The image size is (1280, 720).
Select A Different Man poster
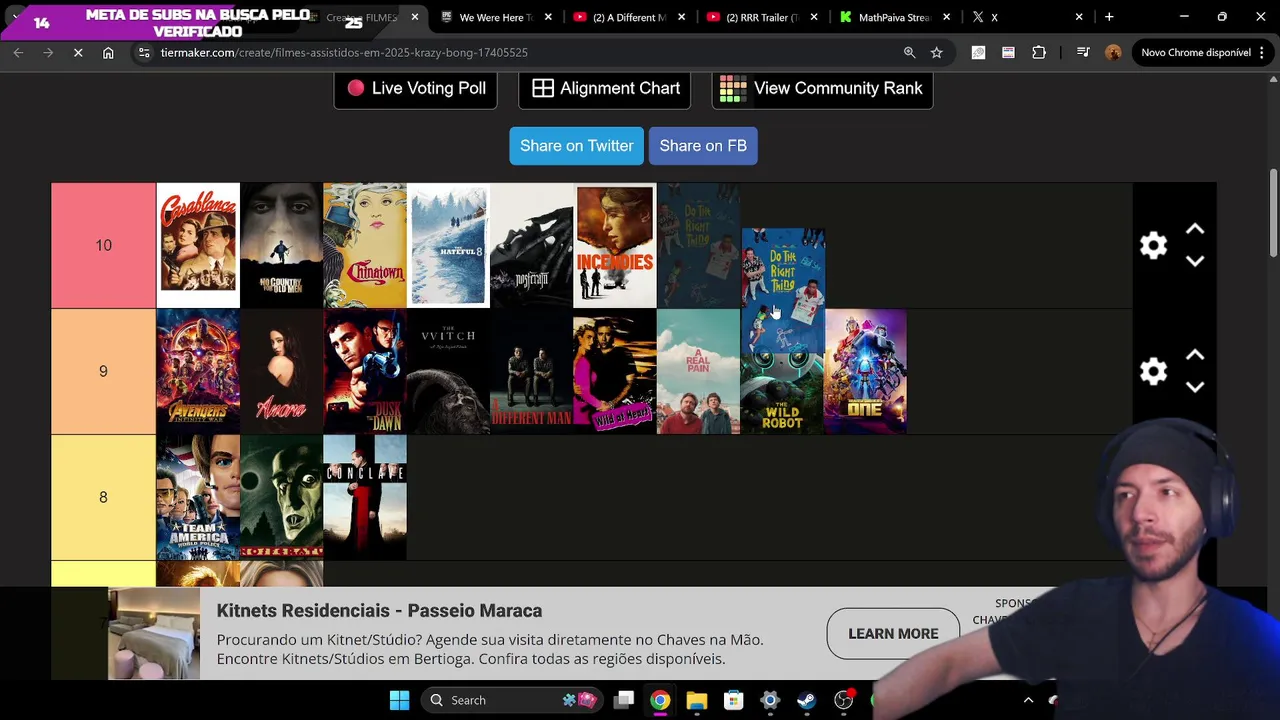pyautogui.click(x=531, y=371)
